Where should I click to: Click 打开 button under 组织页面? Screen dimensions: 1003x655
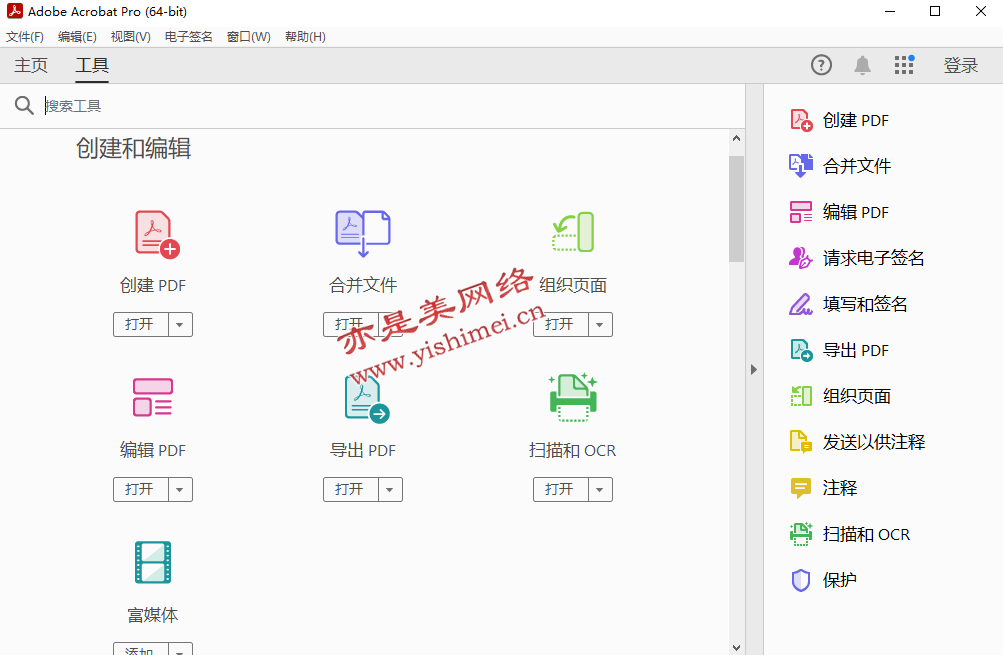(560, 325)
